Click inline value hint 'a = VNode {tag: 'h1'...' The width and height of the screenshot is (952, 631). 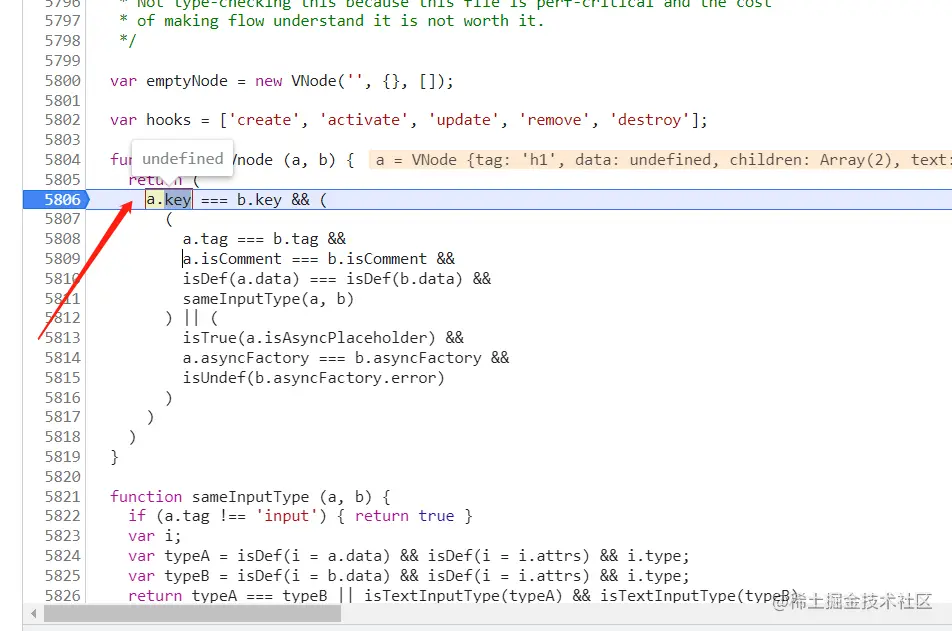pyautogui.click(x=660, y=160)
